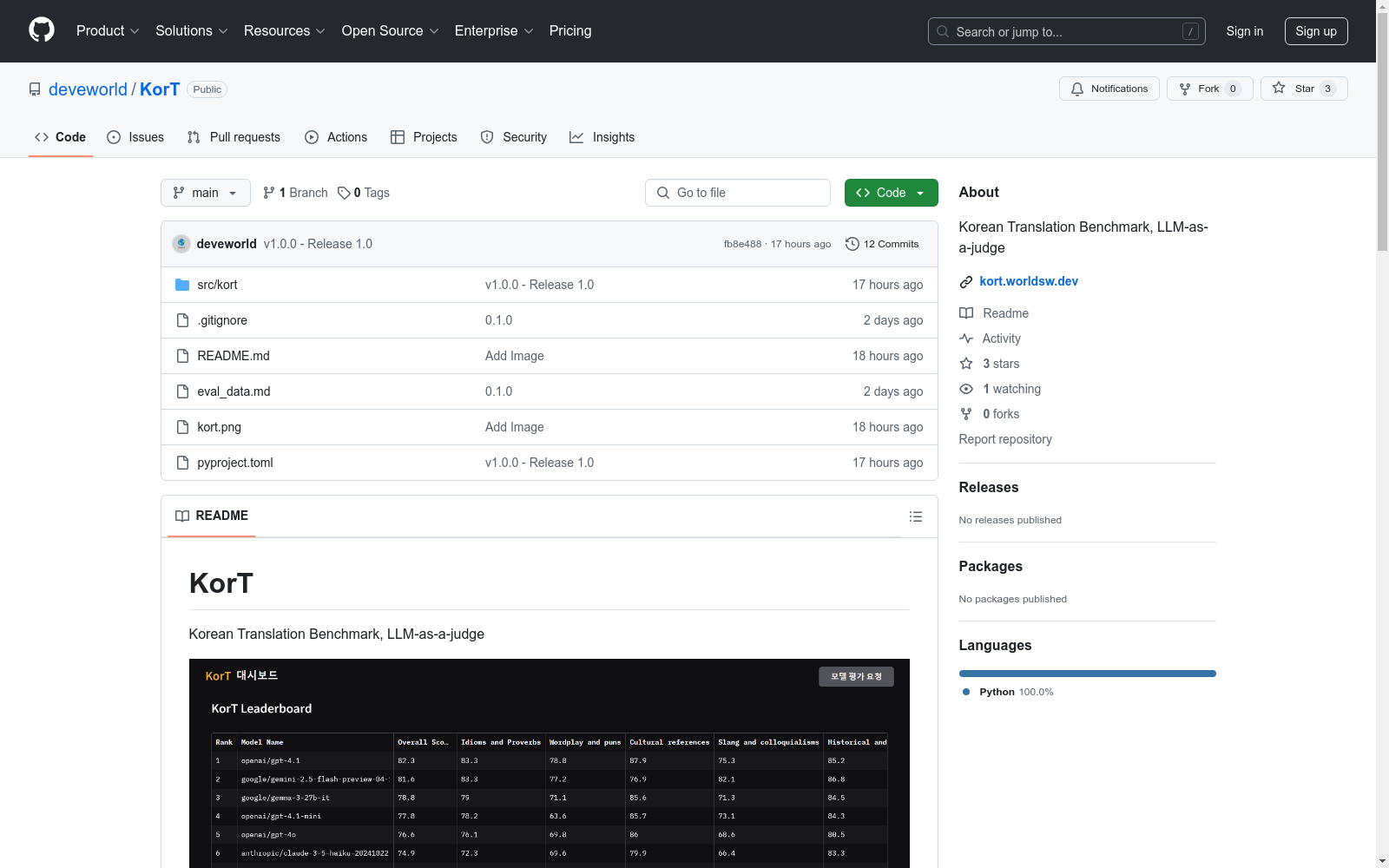Click the search magnifier icon in header
The width and height of the screenshot is (1389, 868).
tap(943, 31)
